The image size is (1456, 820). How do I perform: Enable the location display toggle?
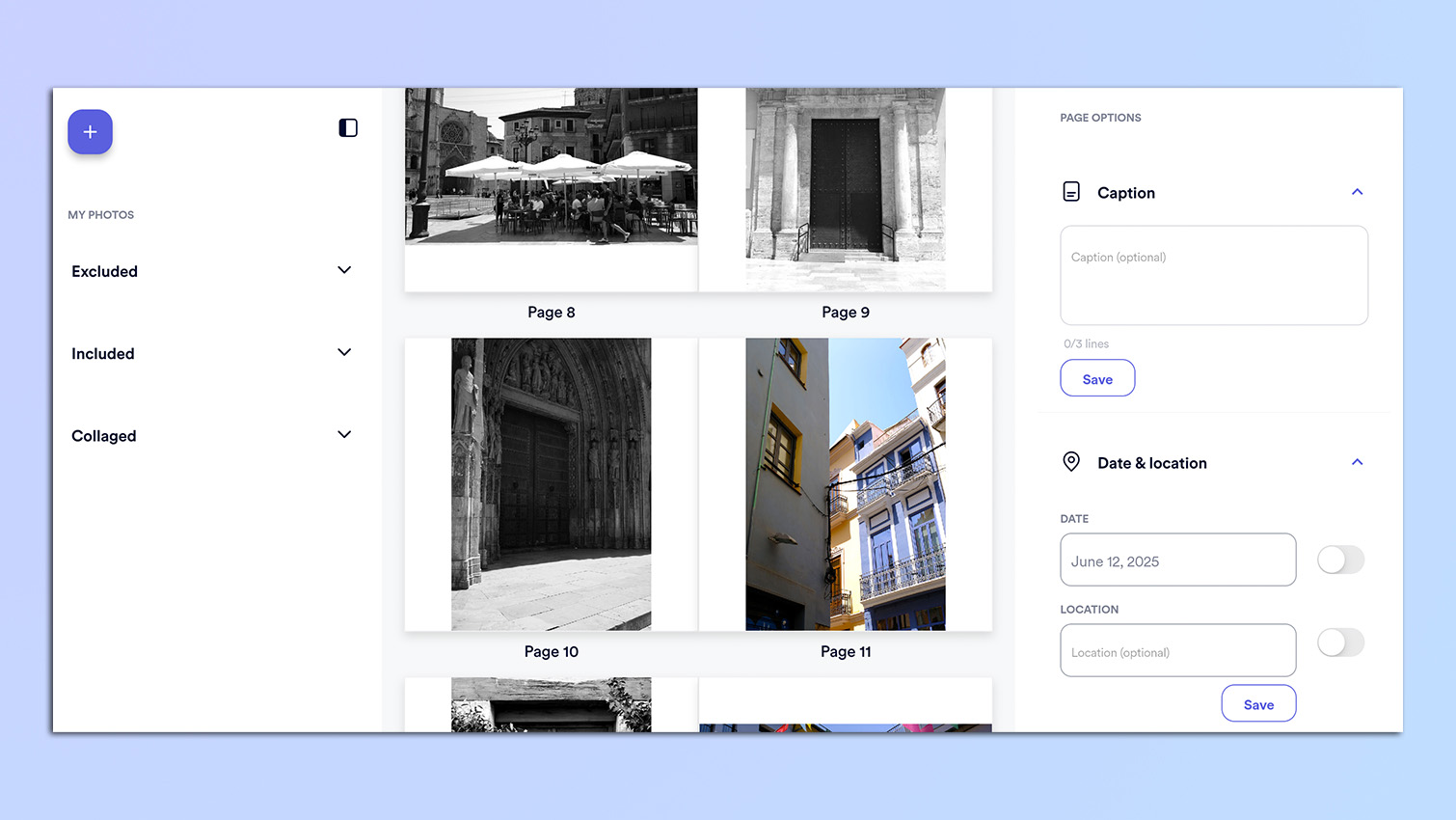click(1340, 642)
